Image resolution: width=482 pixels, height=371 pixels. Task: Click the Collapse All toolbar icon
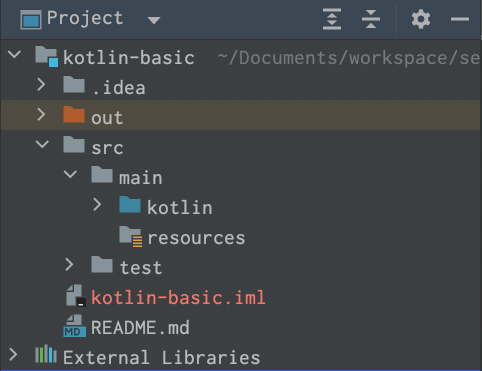tap(371, 19)
